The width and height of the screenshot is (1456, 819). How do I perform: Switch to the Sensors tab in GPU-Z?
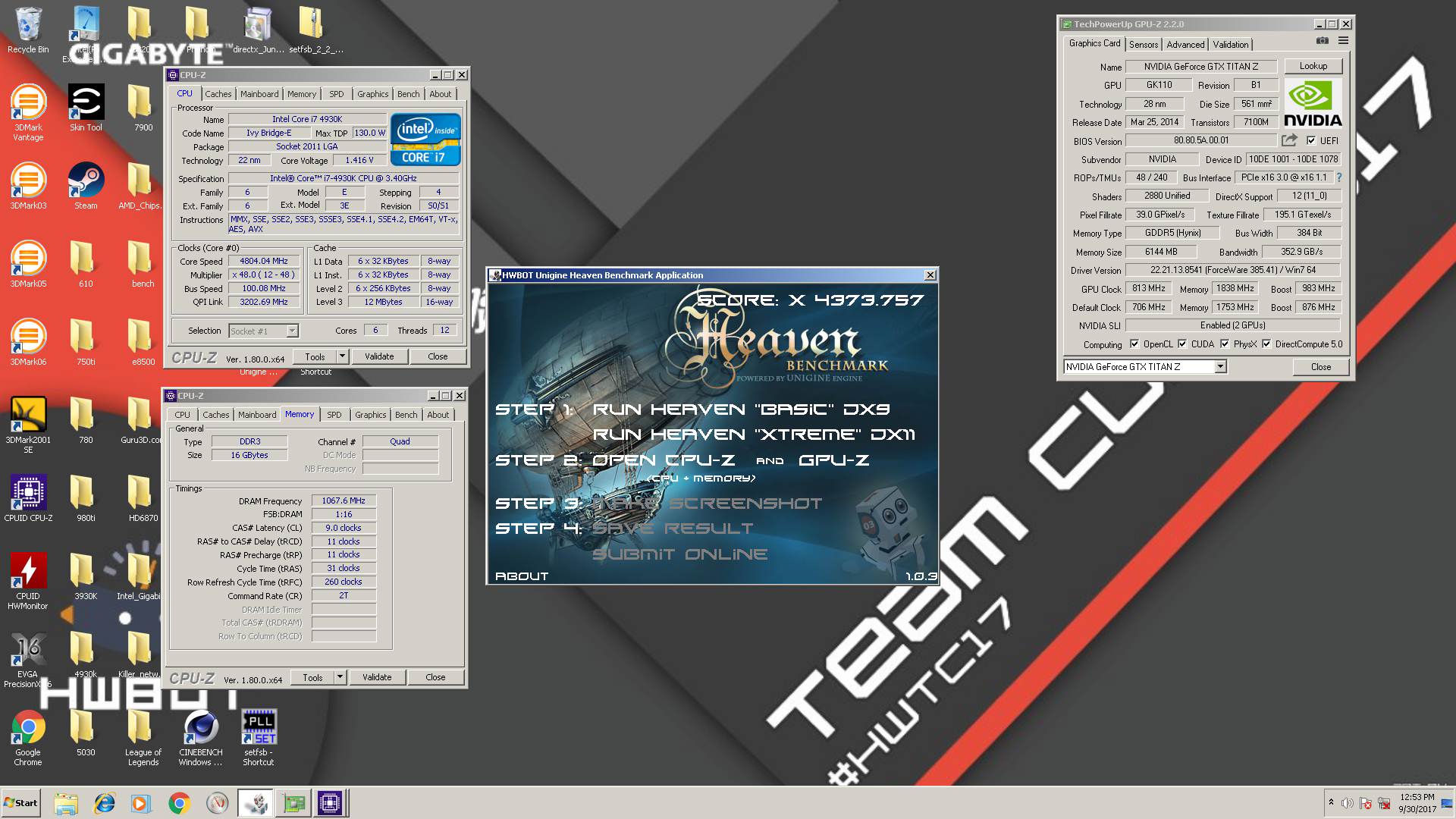1144,45
